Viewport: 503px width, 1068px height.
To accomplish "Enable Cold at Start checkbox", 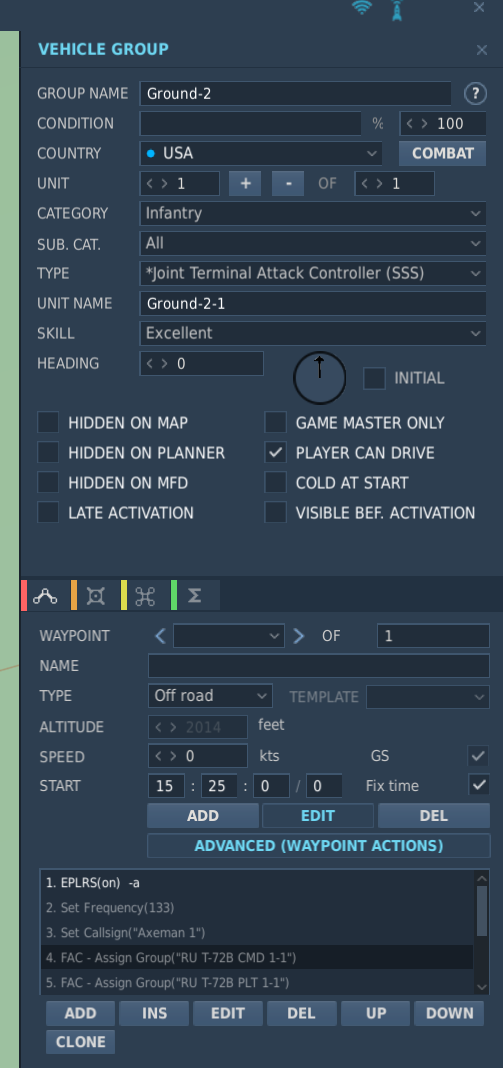I will pos(275,482).
